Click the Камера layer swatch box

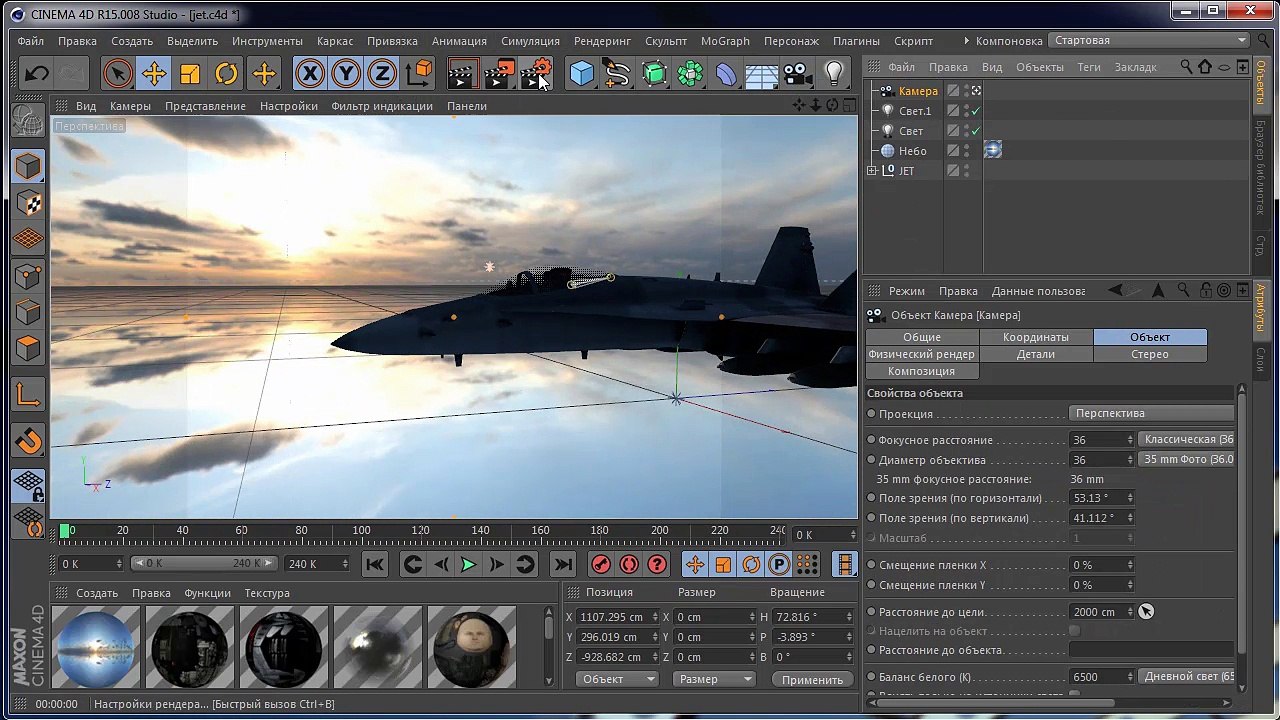point(953,91)
